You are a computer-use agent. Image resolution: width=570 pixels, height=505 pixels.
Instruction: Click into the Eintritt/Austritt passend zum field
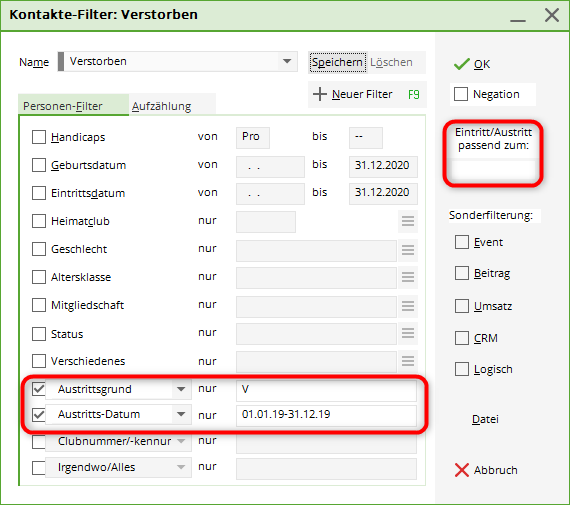point(493,169)
